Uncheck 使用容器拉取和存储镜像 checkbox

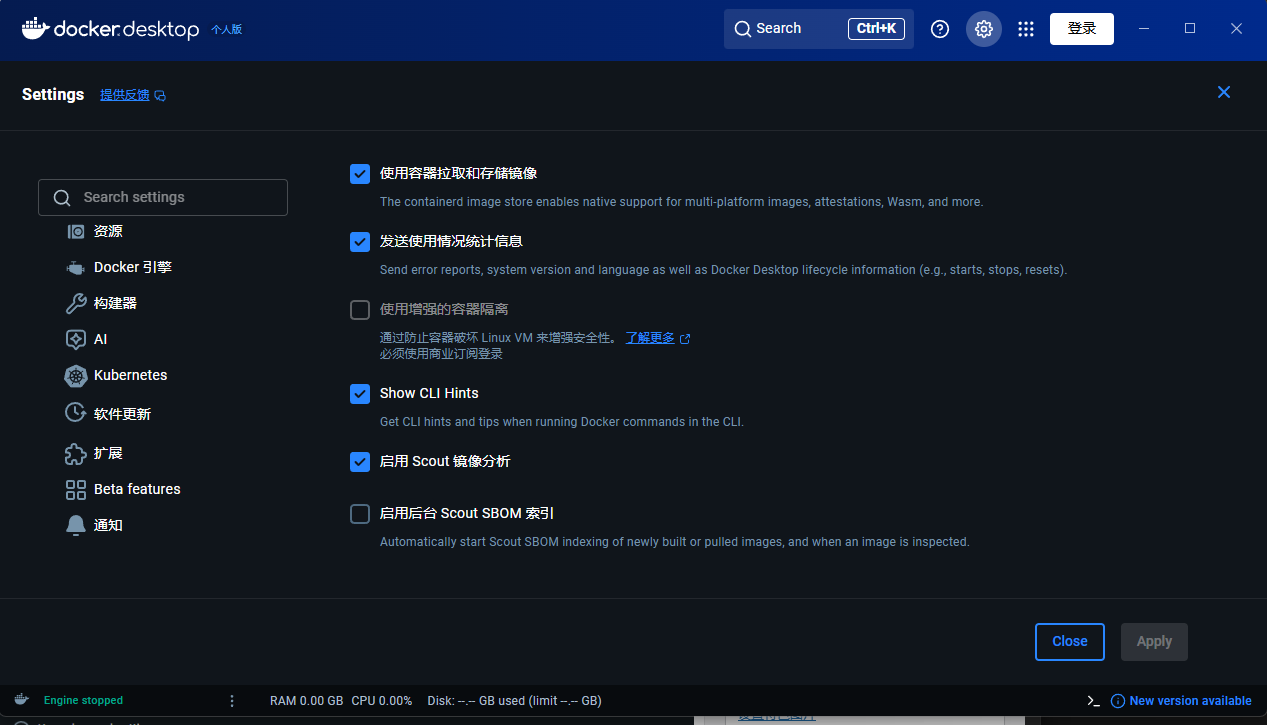point(360,174)
